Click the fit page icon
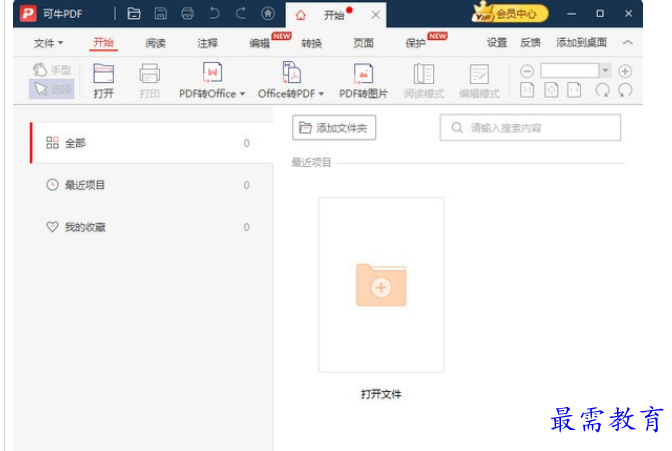Screen dimensions: 672x451 click(x=551, y=90)
